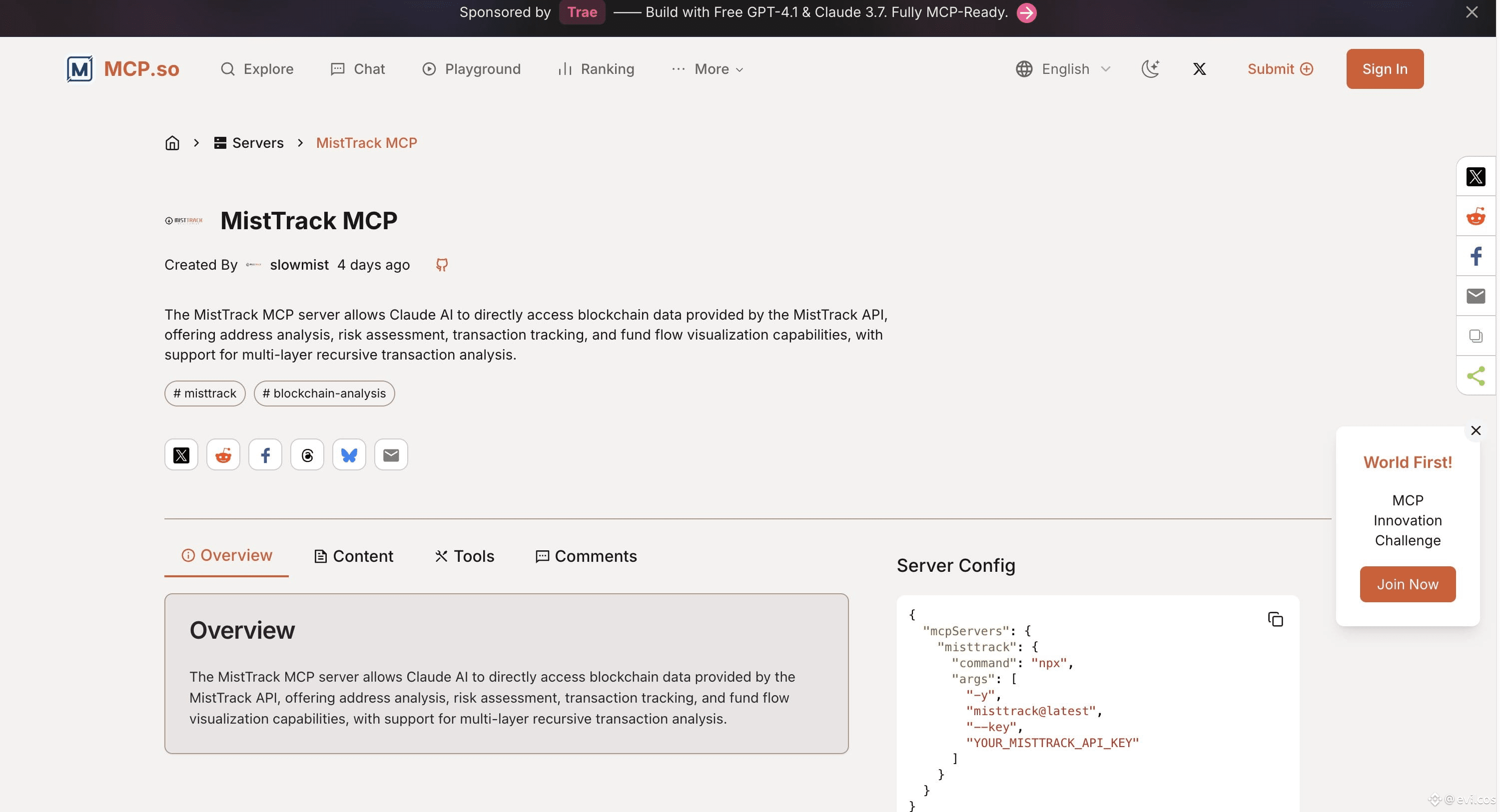Select the blockchain-analysis tag

[x=324, y=394]
